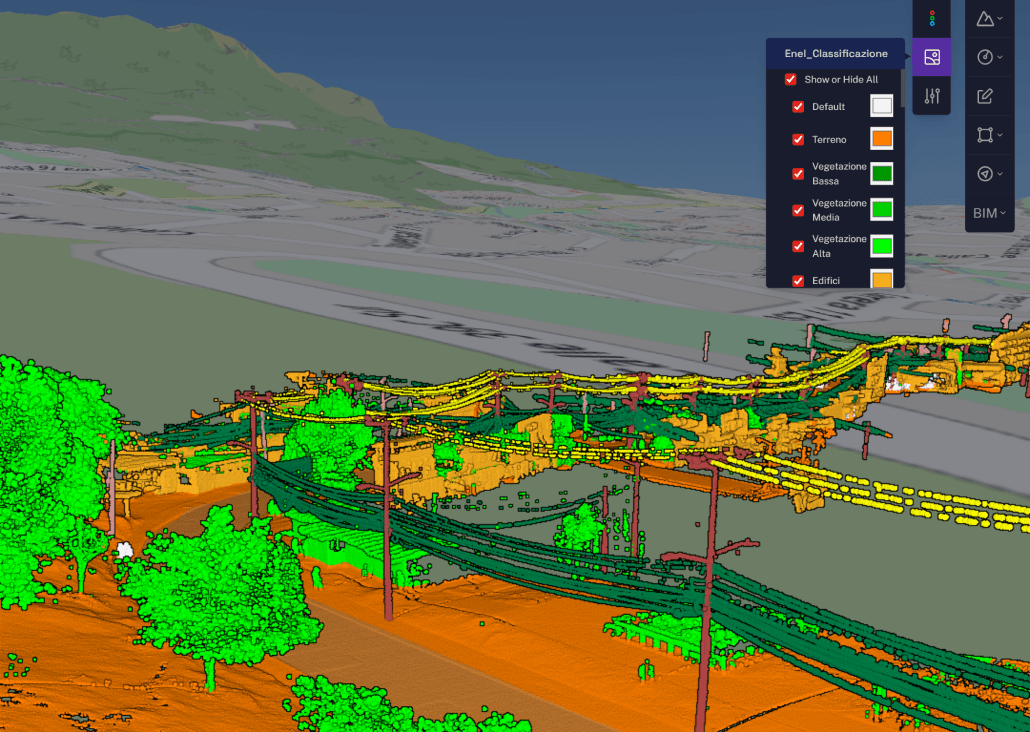Screen dimensions: 1030x732
Task: Click the Vegetazione Media label
Action: coord(825,210)
